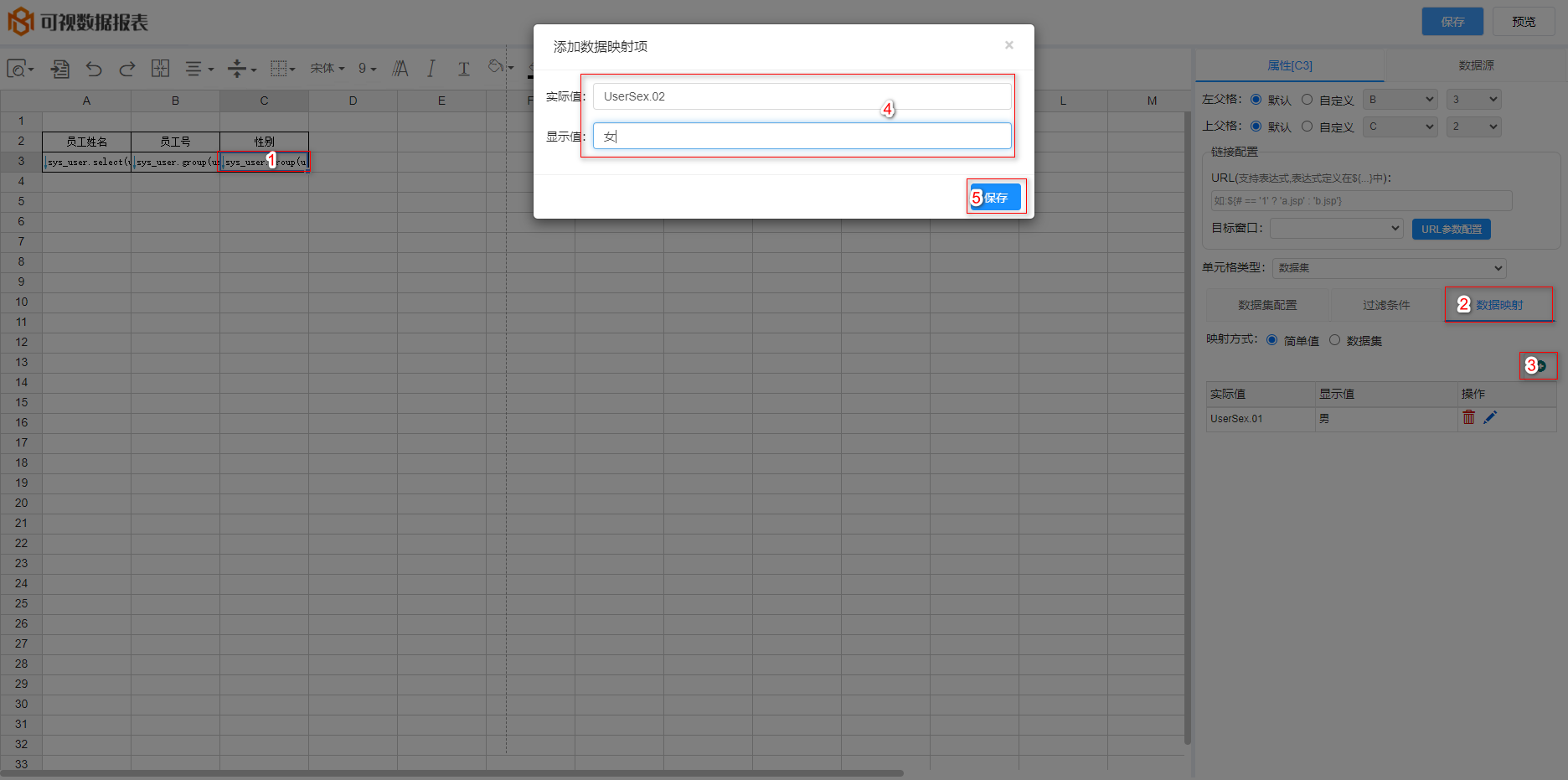Viewport: 1568px width, 780px height.
Task: Edit the UserSex.01 mapping row
Action: click(x=1490, y=417)
